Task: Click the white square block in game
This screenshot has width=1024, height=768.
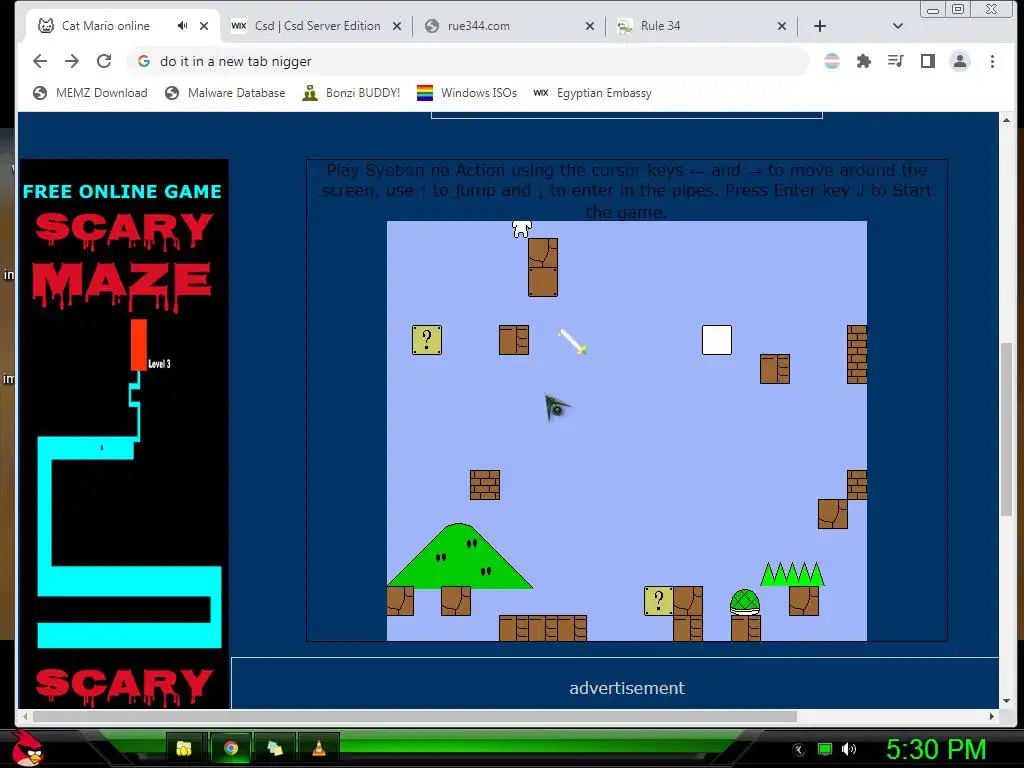Action: [x=716, y=340]
